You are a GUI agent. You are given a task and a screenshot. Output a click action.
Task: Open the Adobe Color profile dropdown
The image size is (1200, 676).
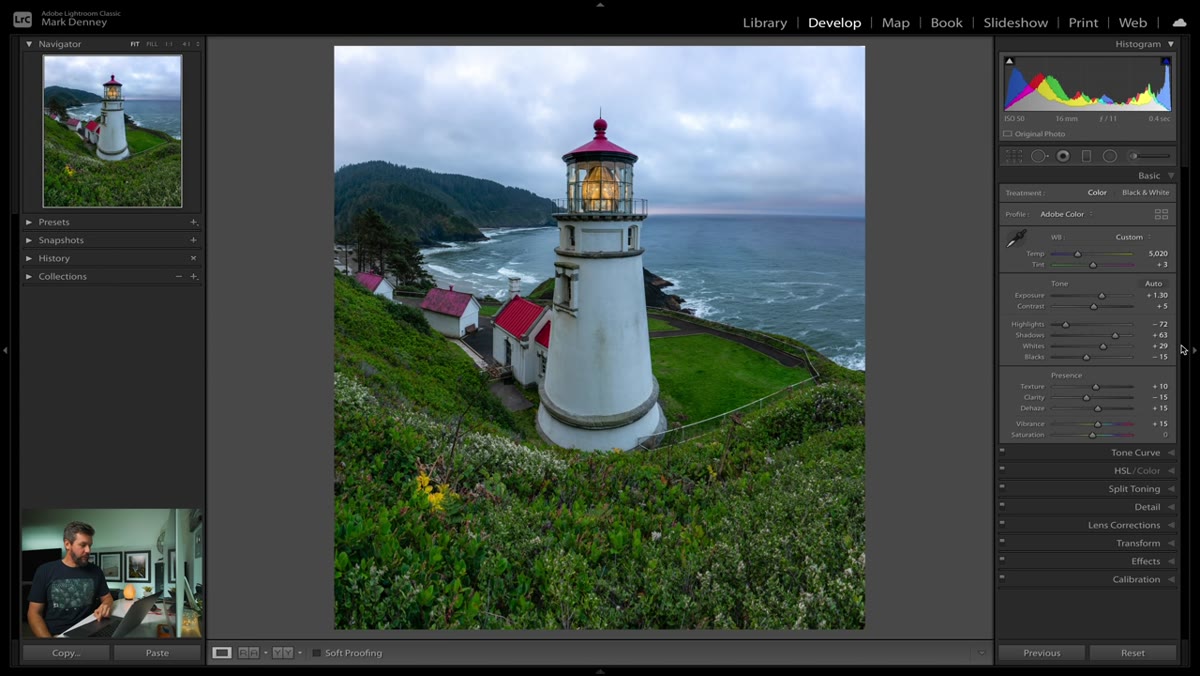point(1066,214)
